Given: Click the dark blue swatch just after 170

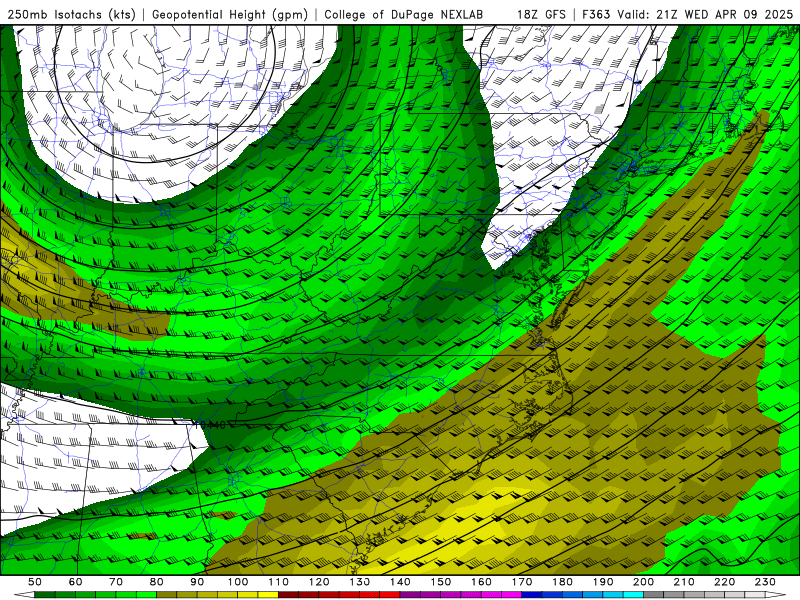Looking at the screenshot, I should pos(531,594).
